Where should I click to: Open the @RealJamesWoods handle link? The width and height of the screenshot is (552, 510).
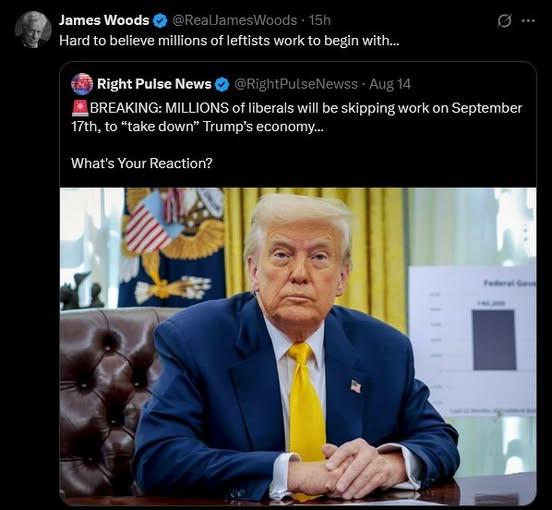[x=234, y=20]
